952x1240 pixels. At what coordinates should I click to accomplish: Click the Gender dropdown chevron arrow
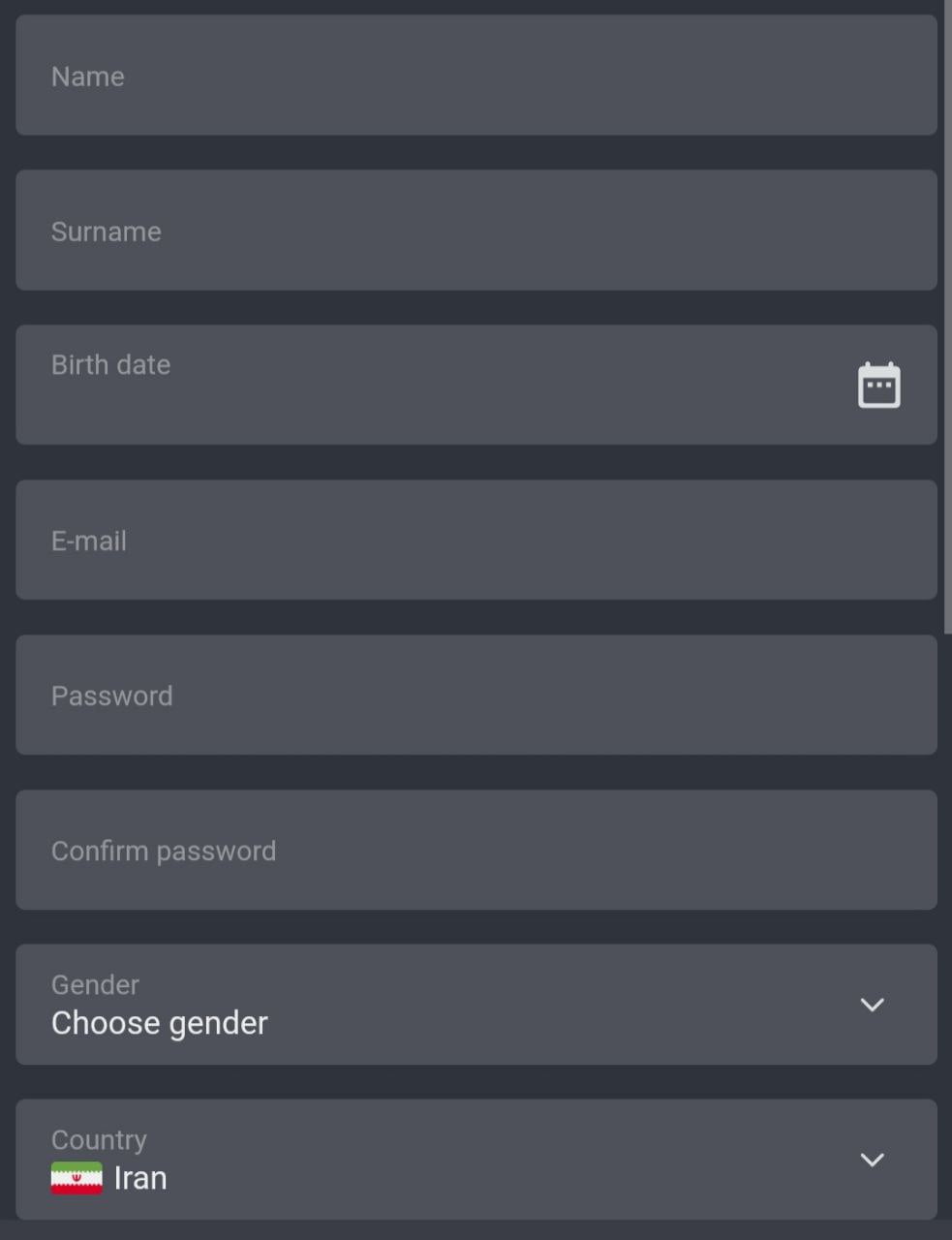point(872,1006)
